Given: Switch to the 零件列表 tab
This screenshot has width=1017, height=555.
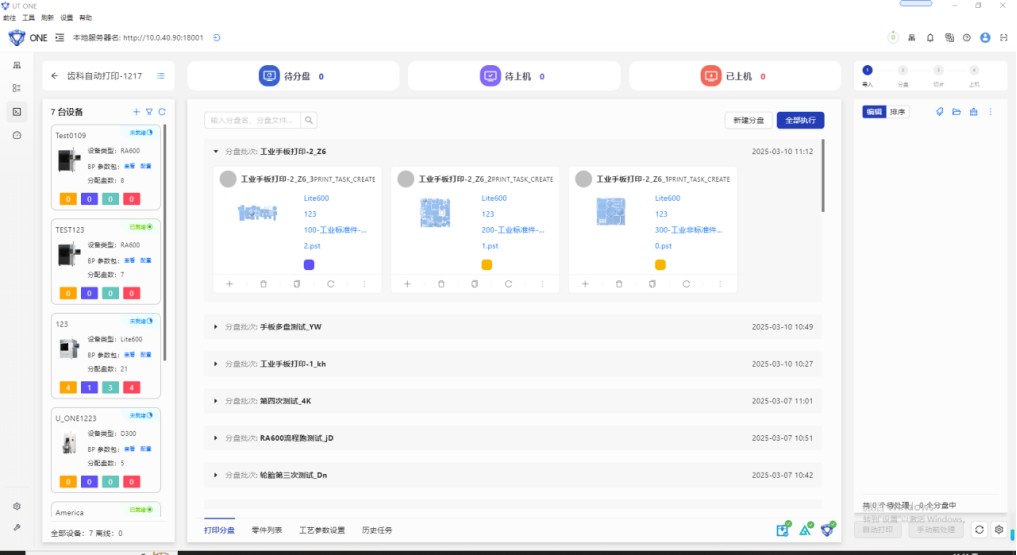Looking at the screenshot, I should (267, 530).
